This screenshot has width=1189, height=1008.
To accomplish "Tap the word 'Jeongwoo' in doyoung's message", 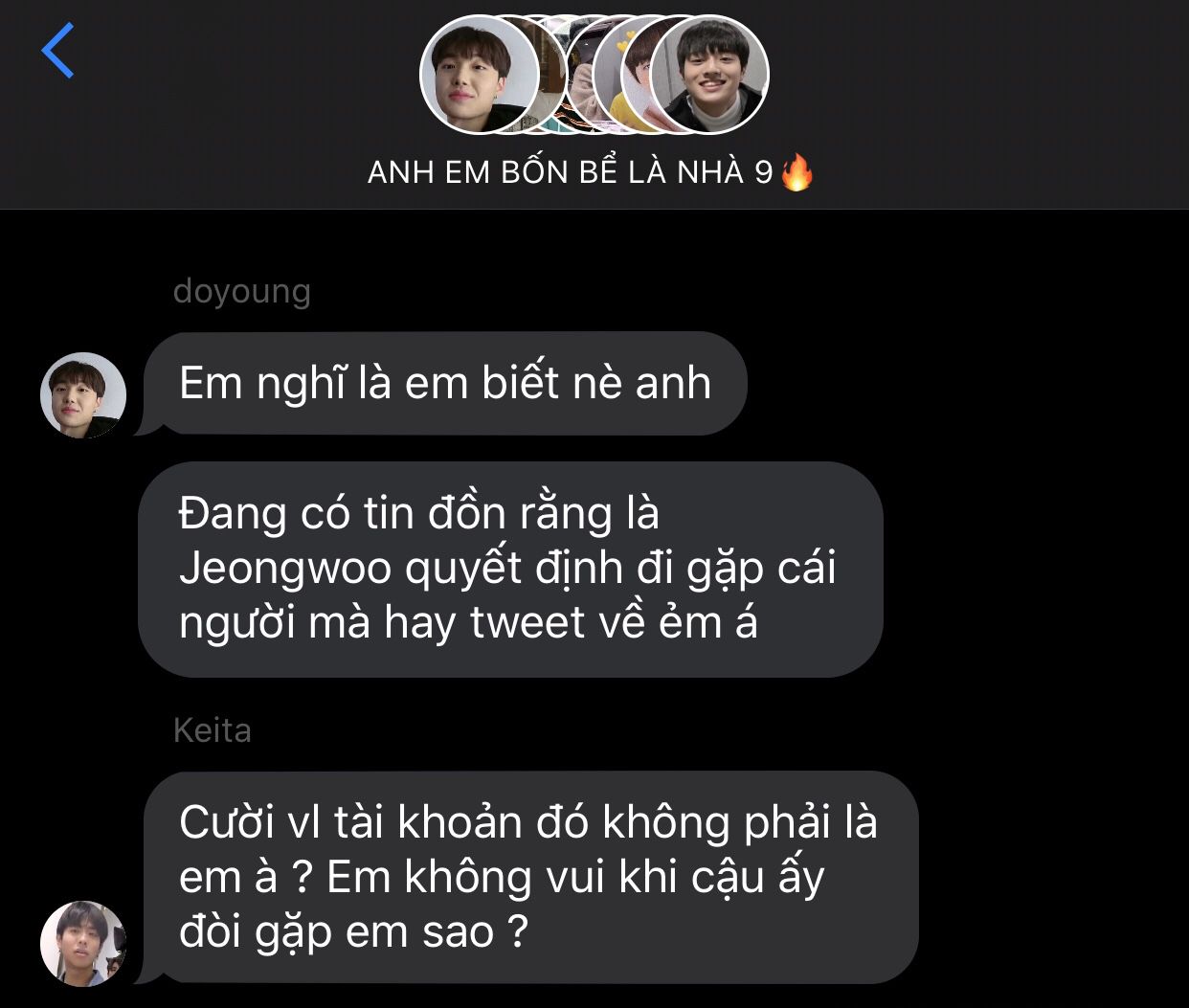I will (284, 569).
